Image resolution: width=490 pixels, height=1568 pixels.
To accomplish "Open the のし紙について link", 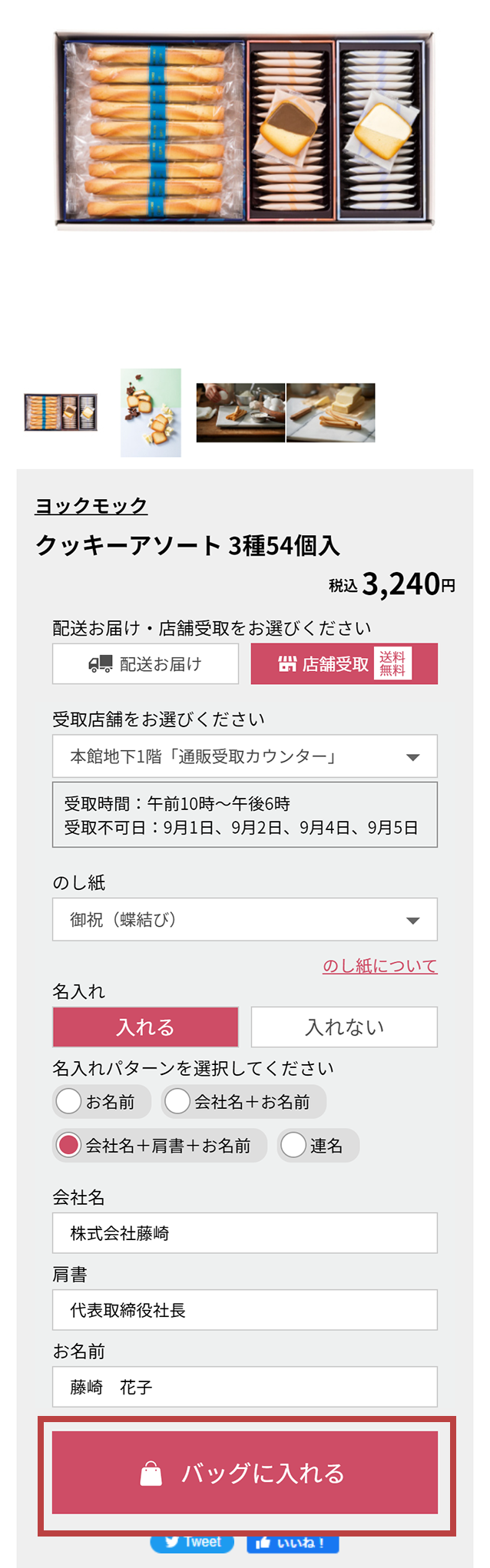I will (x=379, y=966).
